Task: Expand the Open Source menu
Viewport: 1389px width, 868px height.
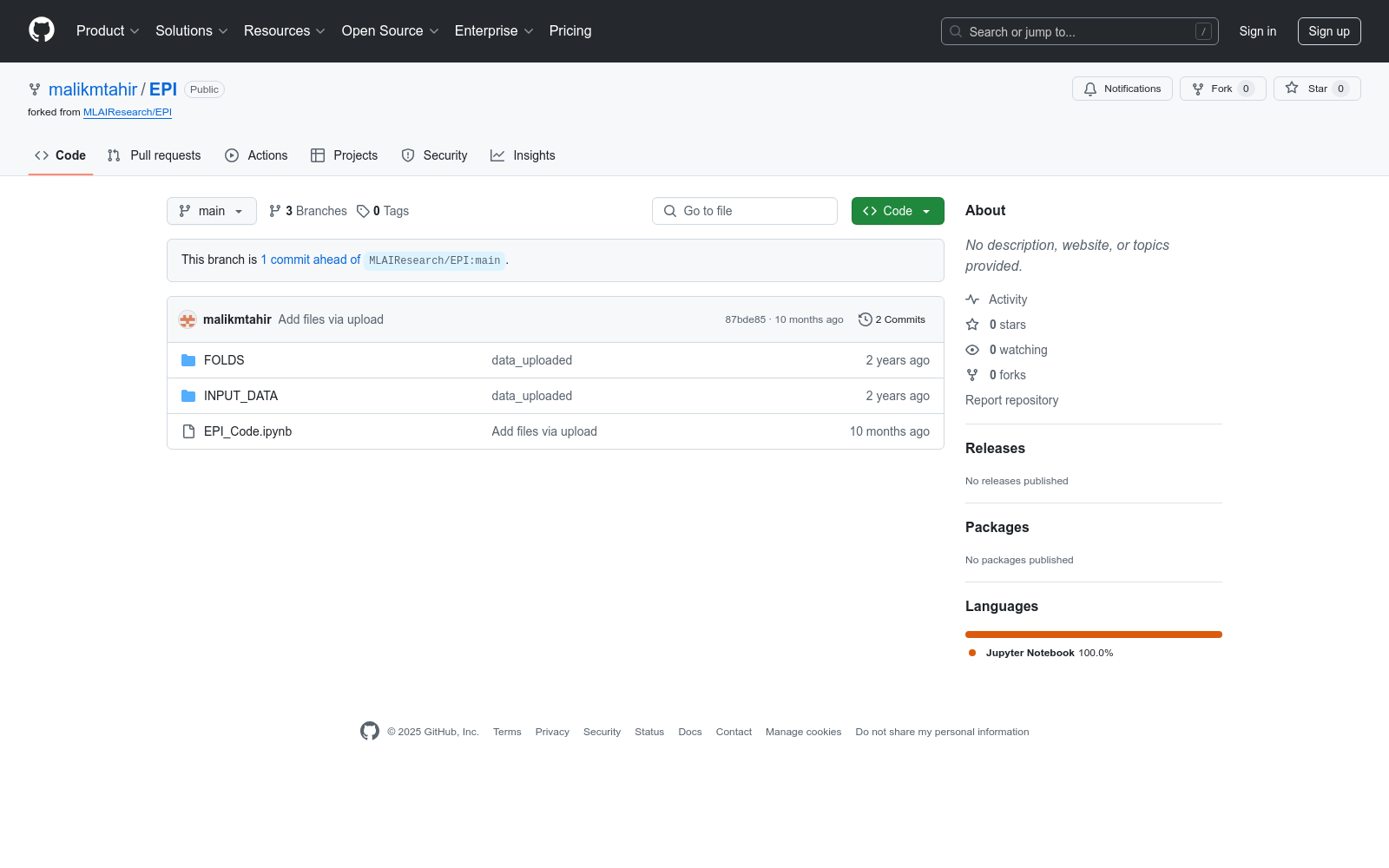Action: click(x=391, y=31)
